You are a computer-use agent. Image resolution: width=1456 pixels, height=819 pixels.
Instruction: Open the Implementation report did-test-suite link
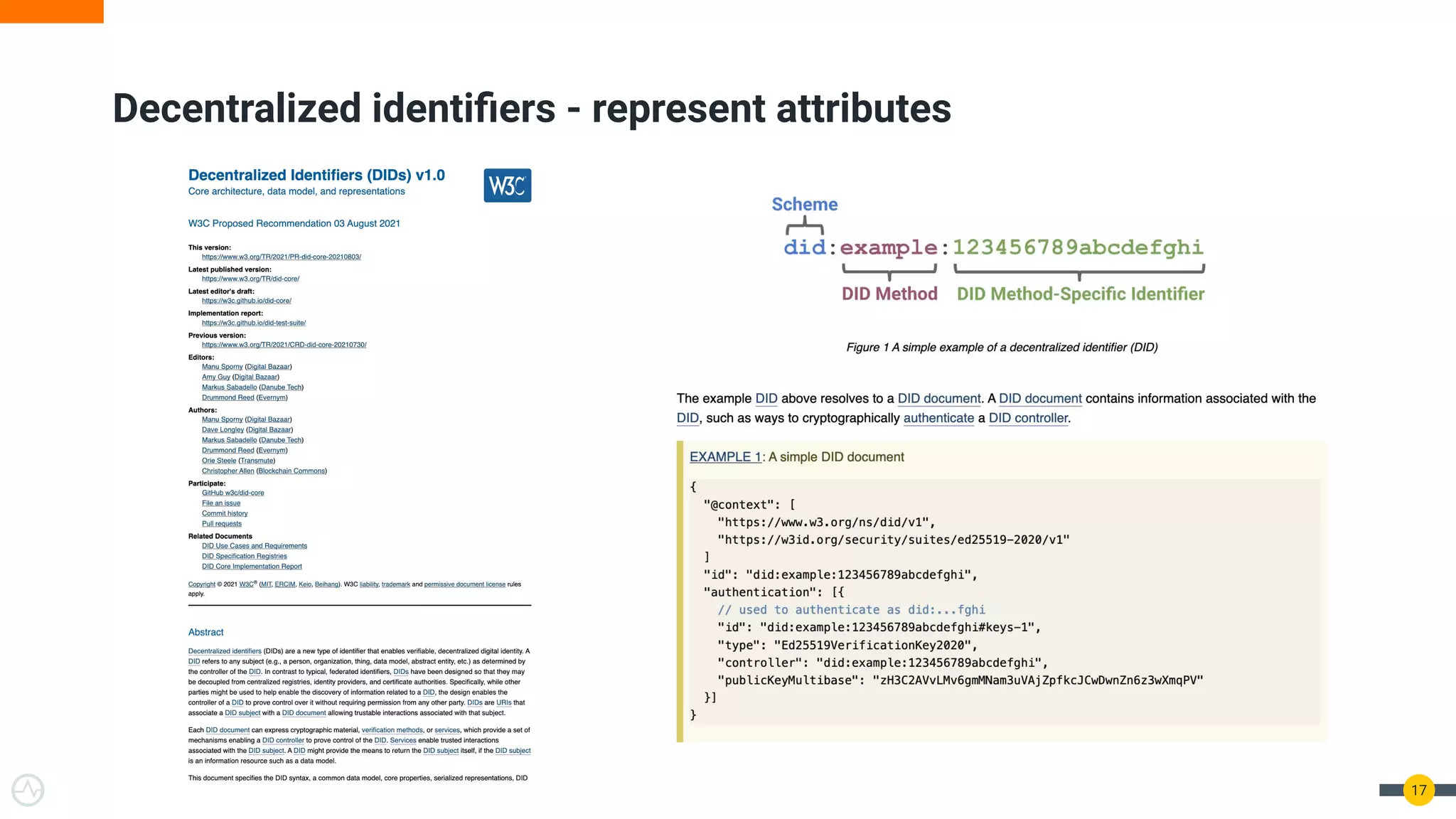(x=254, y=323)
